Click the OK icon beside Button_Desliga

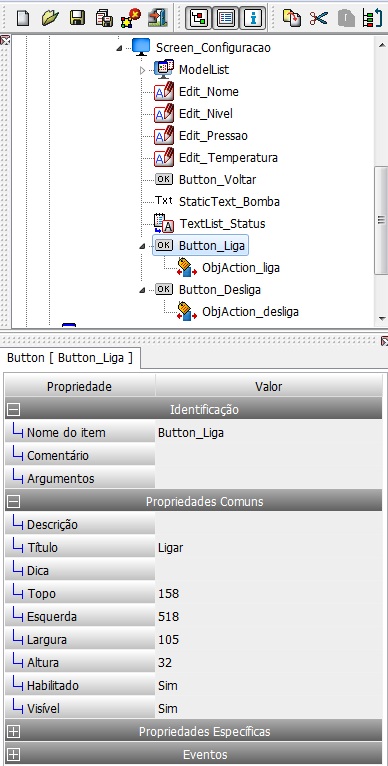click(164, 289)
